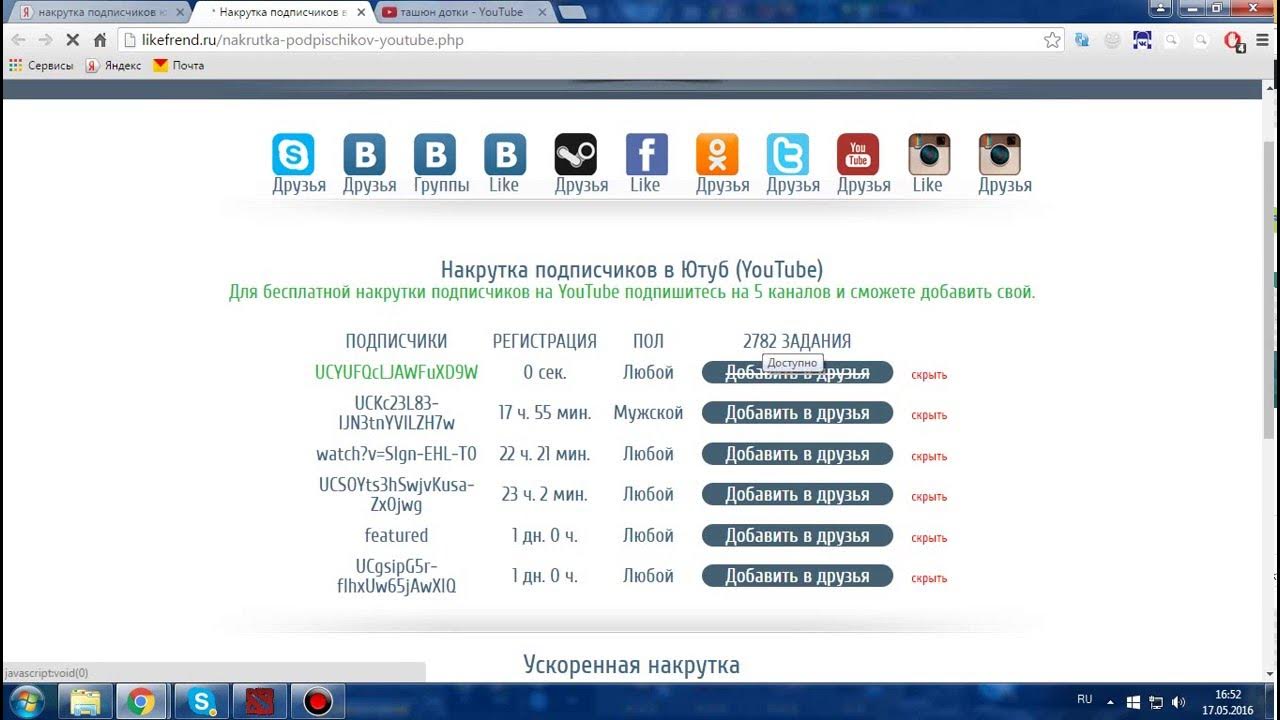
Task: Click the '2782 ЗАДАНИЯ' column header
Action: tap(797, 341)
